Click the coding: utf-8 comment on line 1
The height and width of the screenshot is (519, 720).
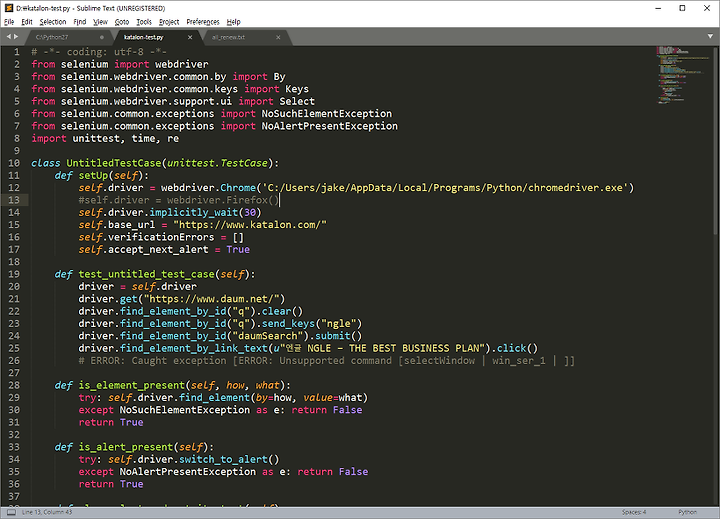pos(99,52)
